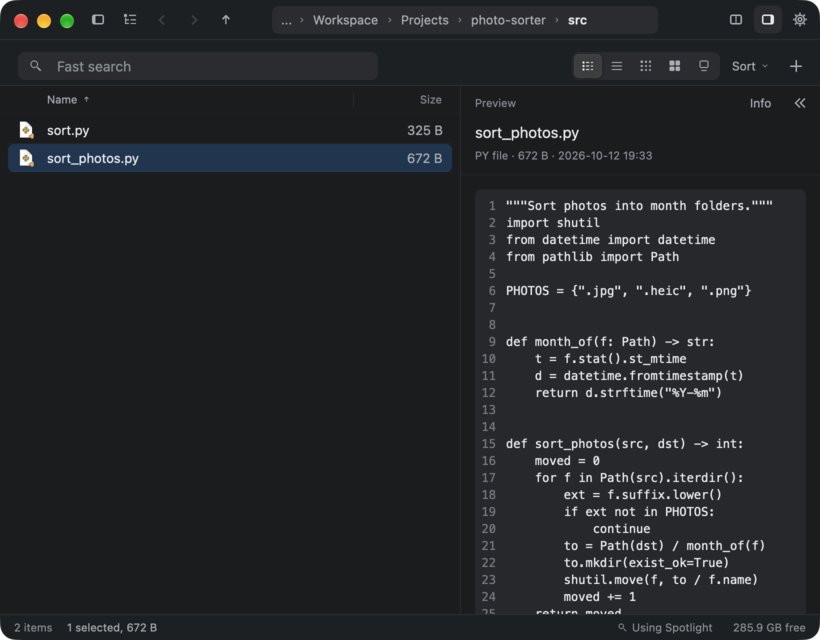Collapse preview panel double chevron
Image resolution: width=820 pixels, height=640 pixels.
[x=800, y=103]
